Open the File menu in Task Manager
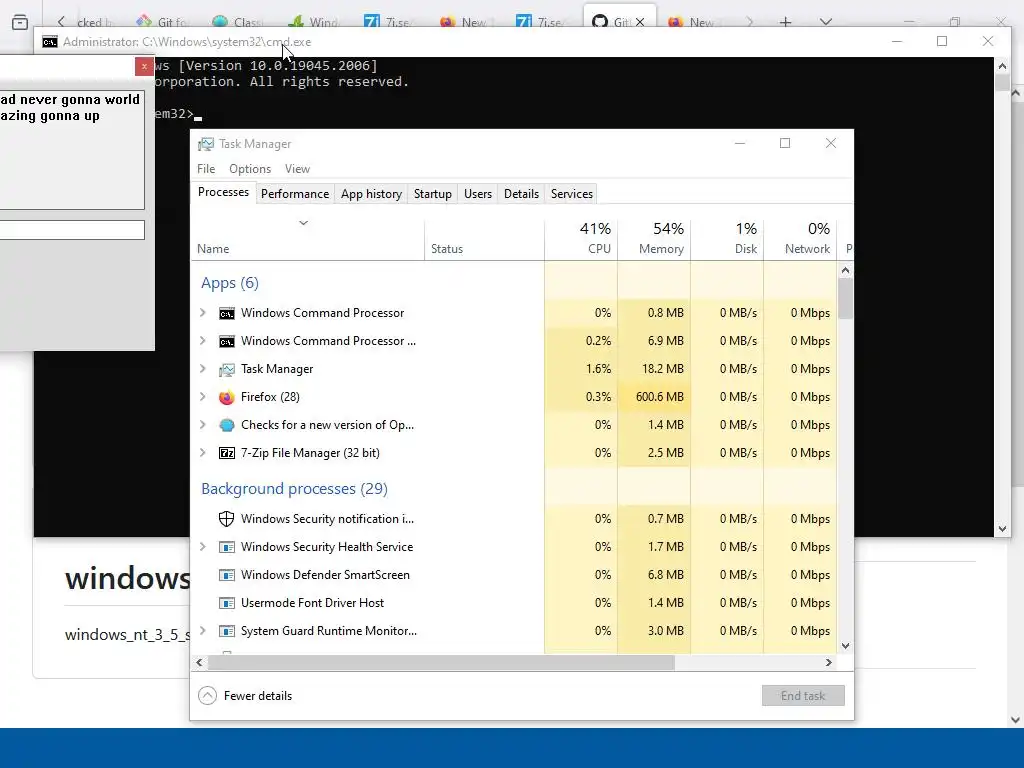Screen dimensions: 1024x768 206,169
